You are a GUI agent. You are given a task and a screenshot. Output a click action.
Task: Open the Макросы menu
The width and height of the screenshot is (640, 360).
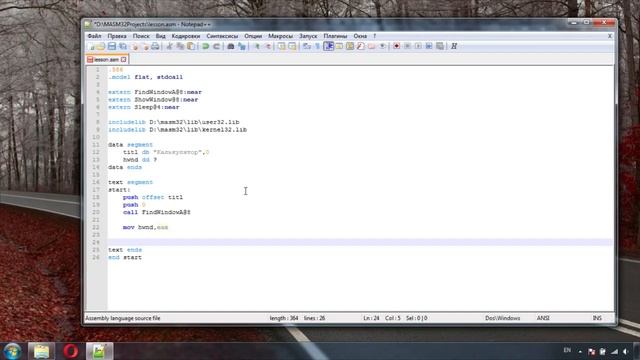click(280, 36)
